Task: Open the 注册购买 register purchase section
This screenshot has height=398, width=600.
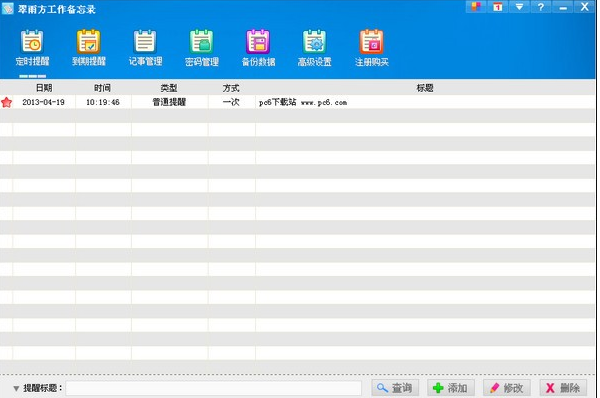Action: click(372, 47)
